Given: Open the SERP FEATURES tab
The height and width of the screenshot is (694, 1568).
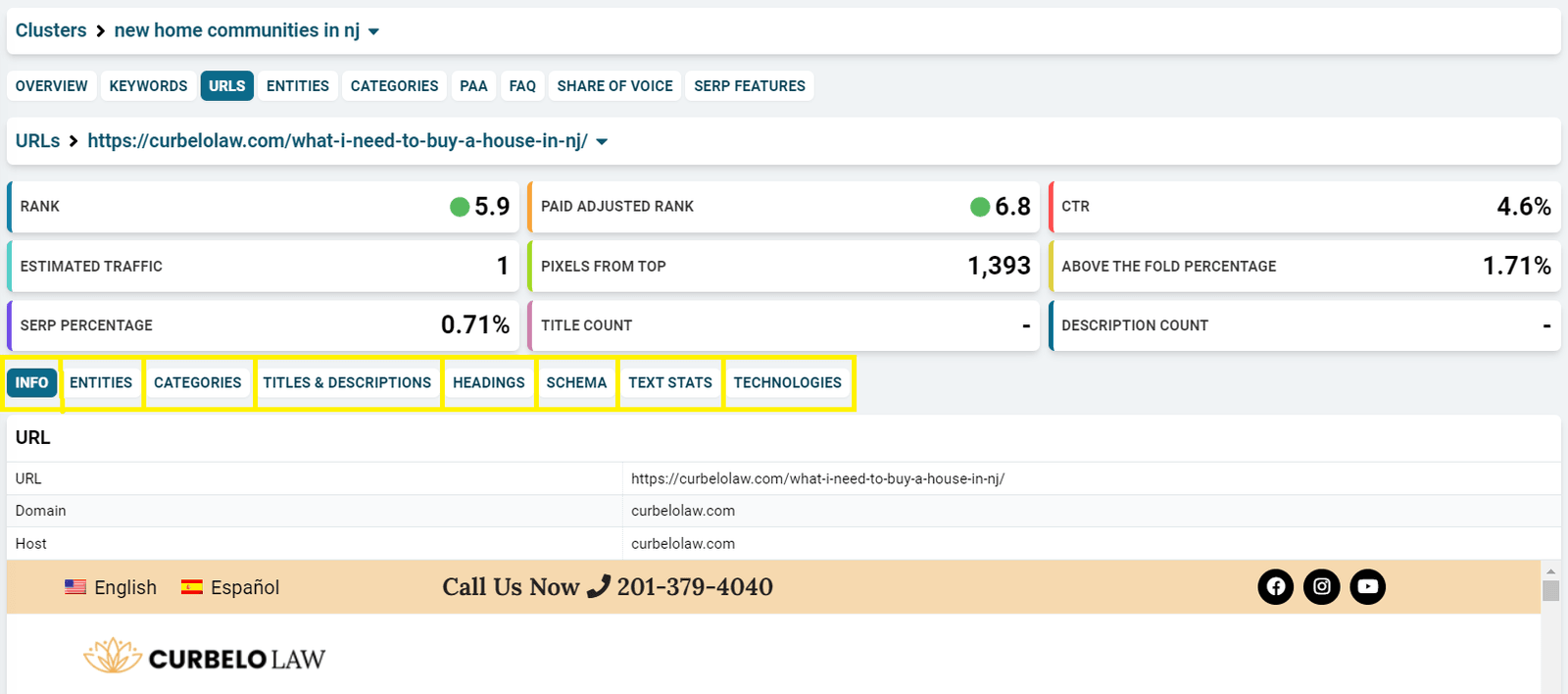Looking at the screenshot, I should [750, 85].
